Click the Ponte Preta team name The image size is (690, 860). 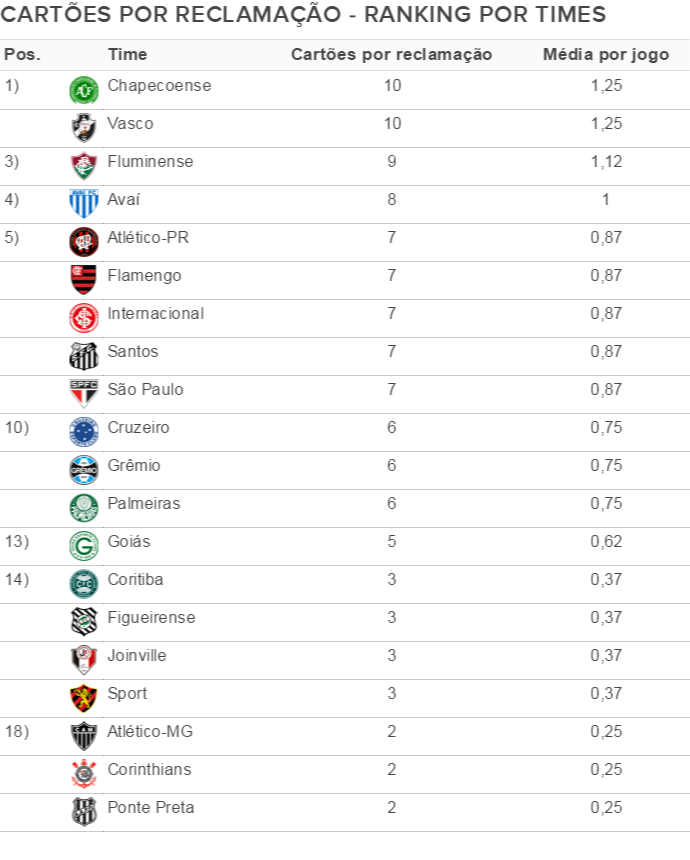[151, 807]
